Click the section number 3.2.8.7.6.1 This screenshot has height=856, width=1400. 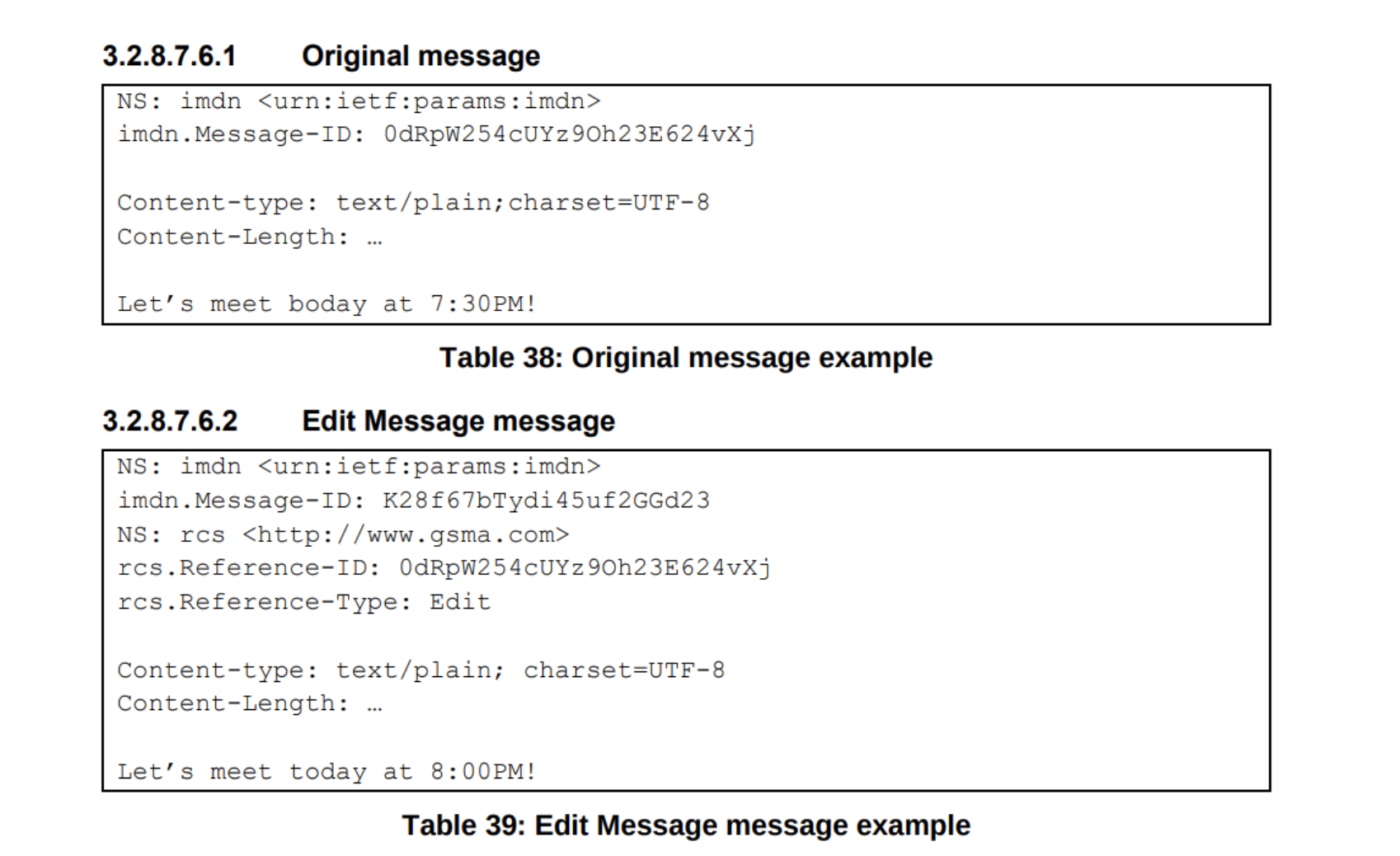(x=169, y=56)
